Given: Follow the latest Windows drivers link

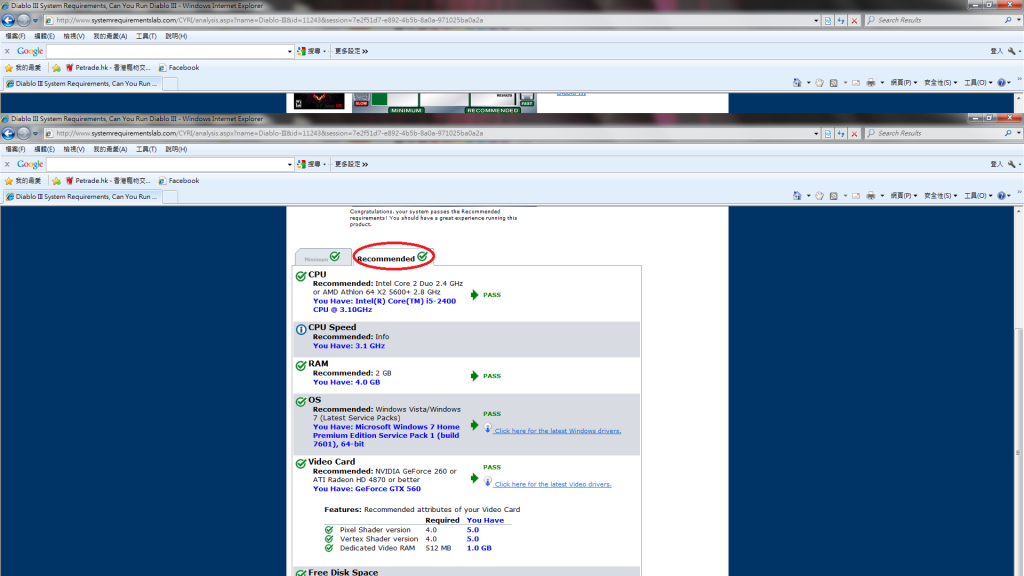Looking at the screenshot, I should pyautogui.click(x=557, y=431).
